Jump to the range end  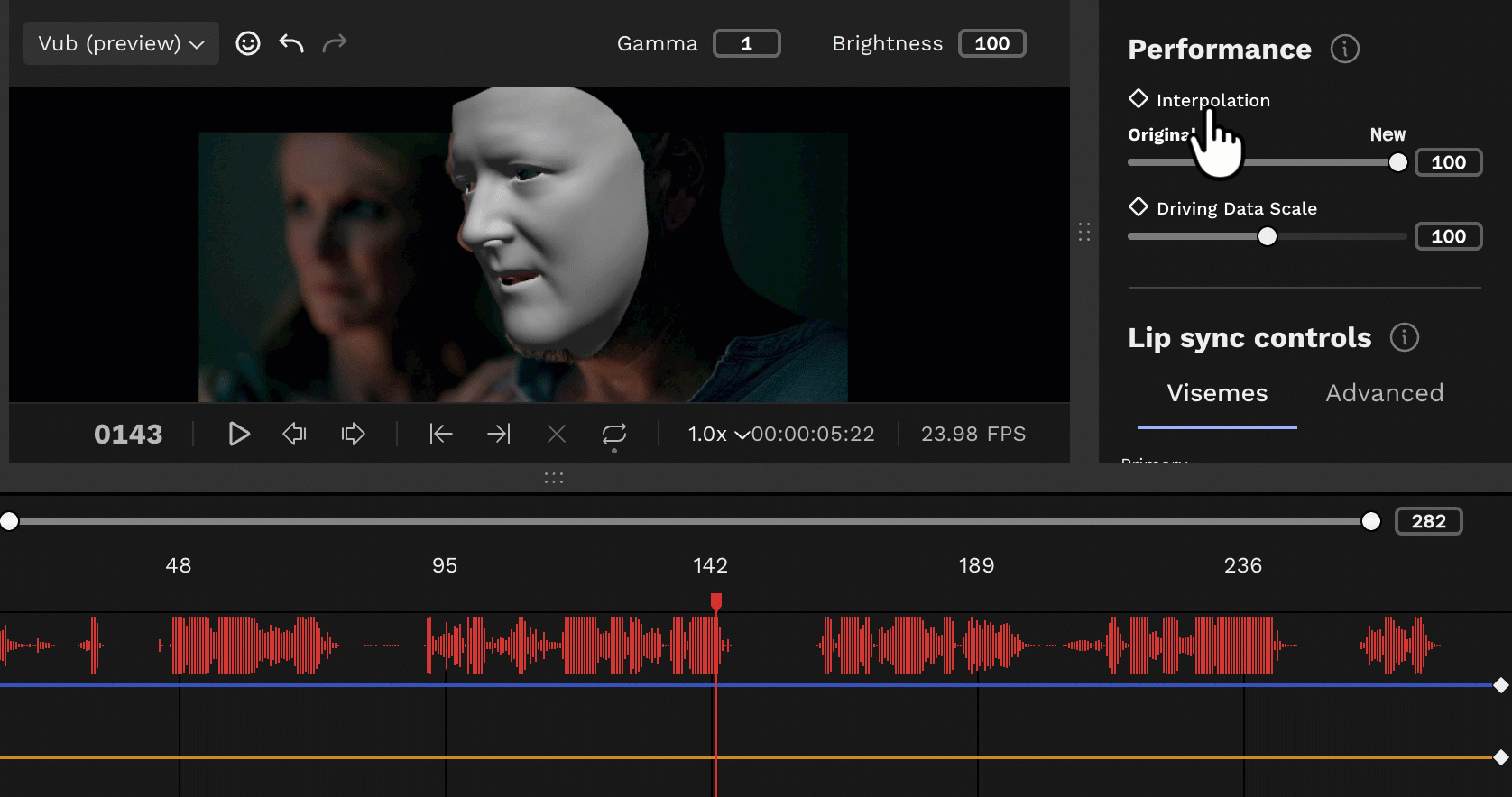(499, 434)
